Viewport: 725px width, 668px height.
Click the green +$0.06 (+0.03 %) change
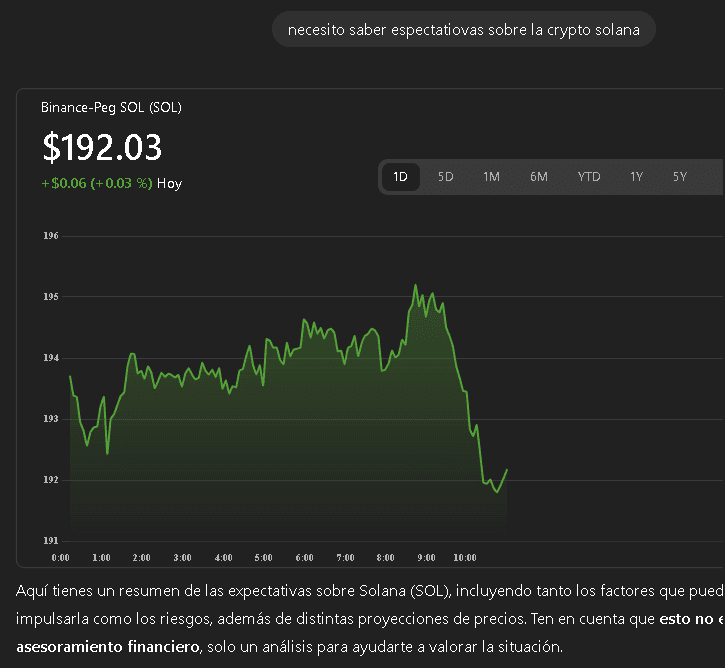(x=97, y=183)
